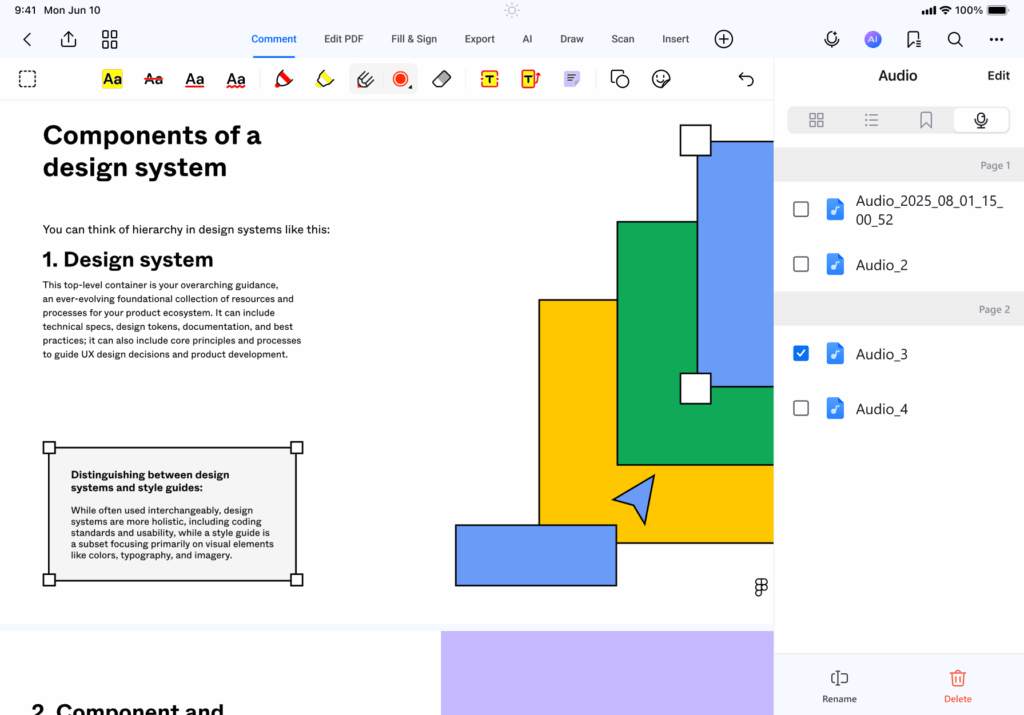Choose the strikethrough text tool

(x=153, y=79)
